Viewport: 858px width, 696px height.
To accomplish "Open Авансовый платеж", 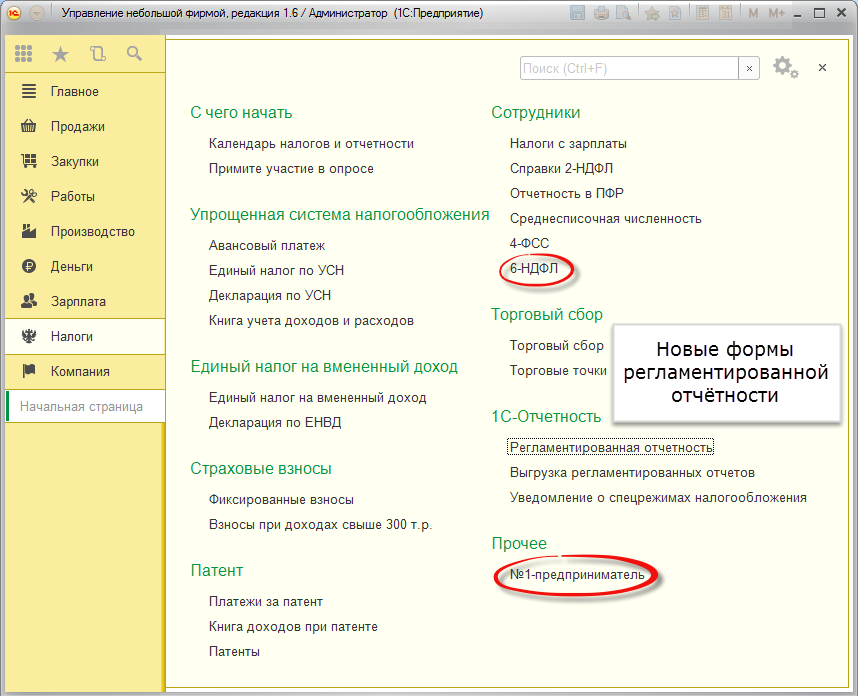I will point(267,246).
